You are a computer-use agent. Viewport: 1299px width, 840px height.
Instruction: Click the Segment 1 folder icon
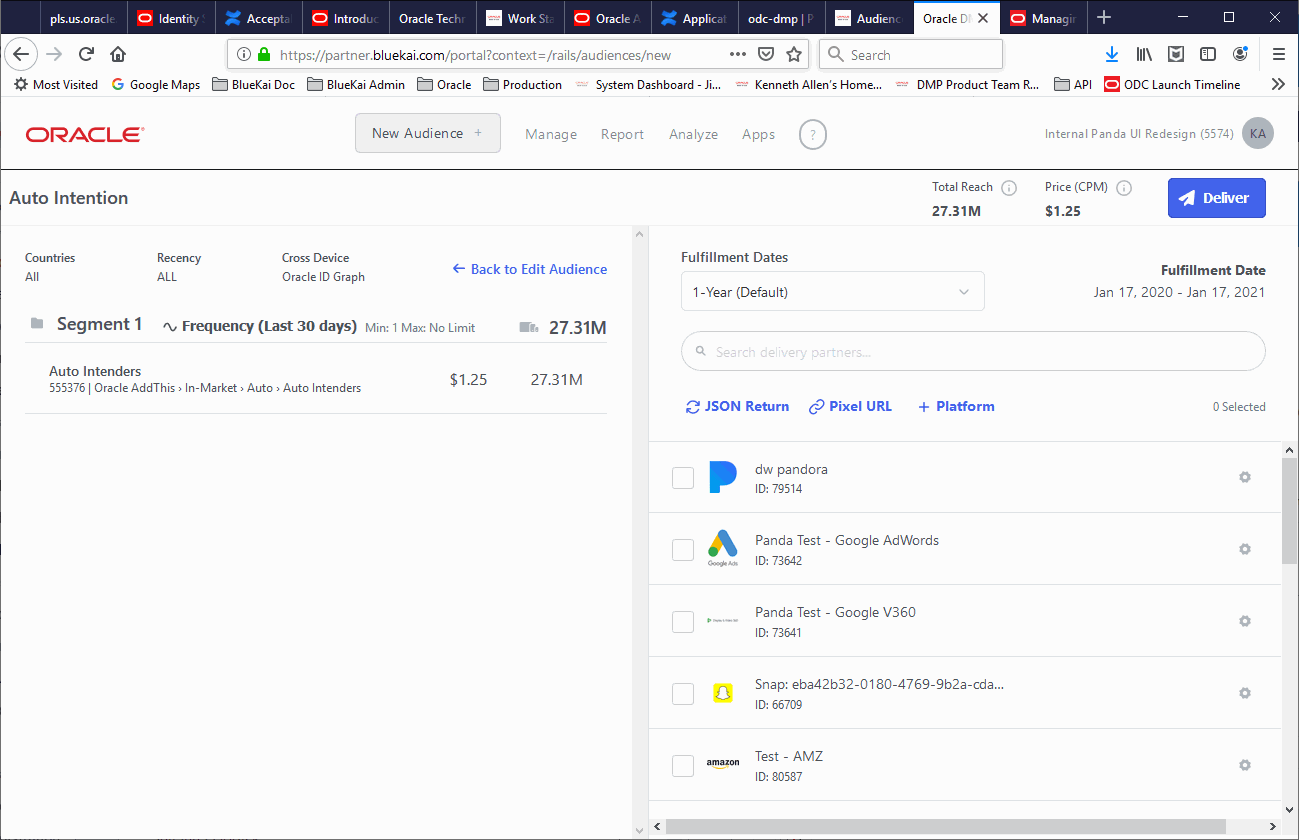click(37, 324)
